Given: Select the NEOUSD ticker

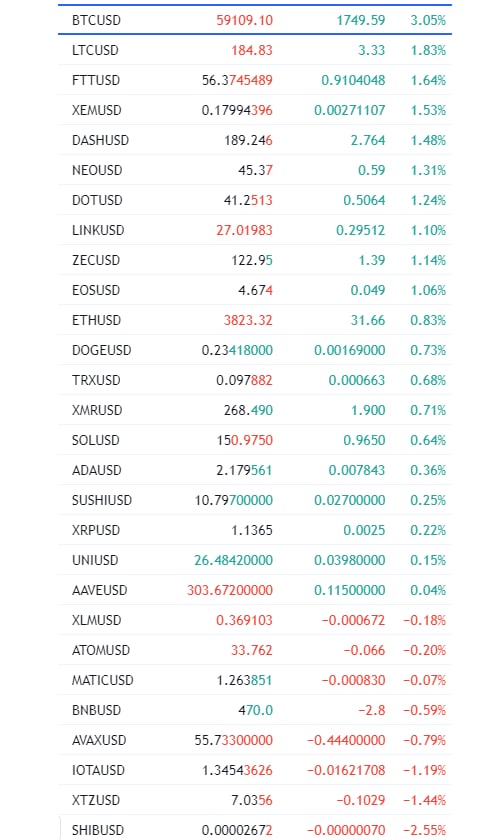Looking at the screenshot, I should (97, 170).
